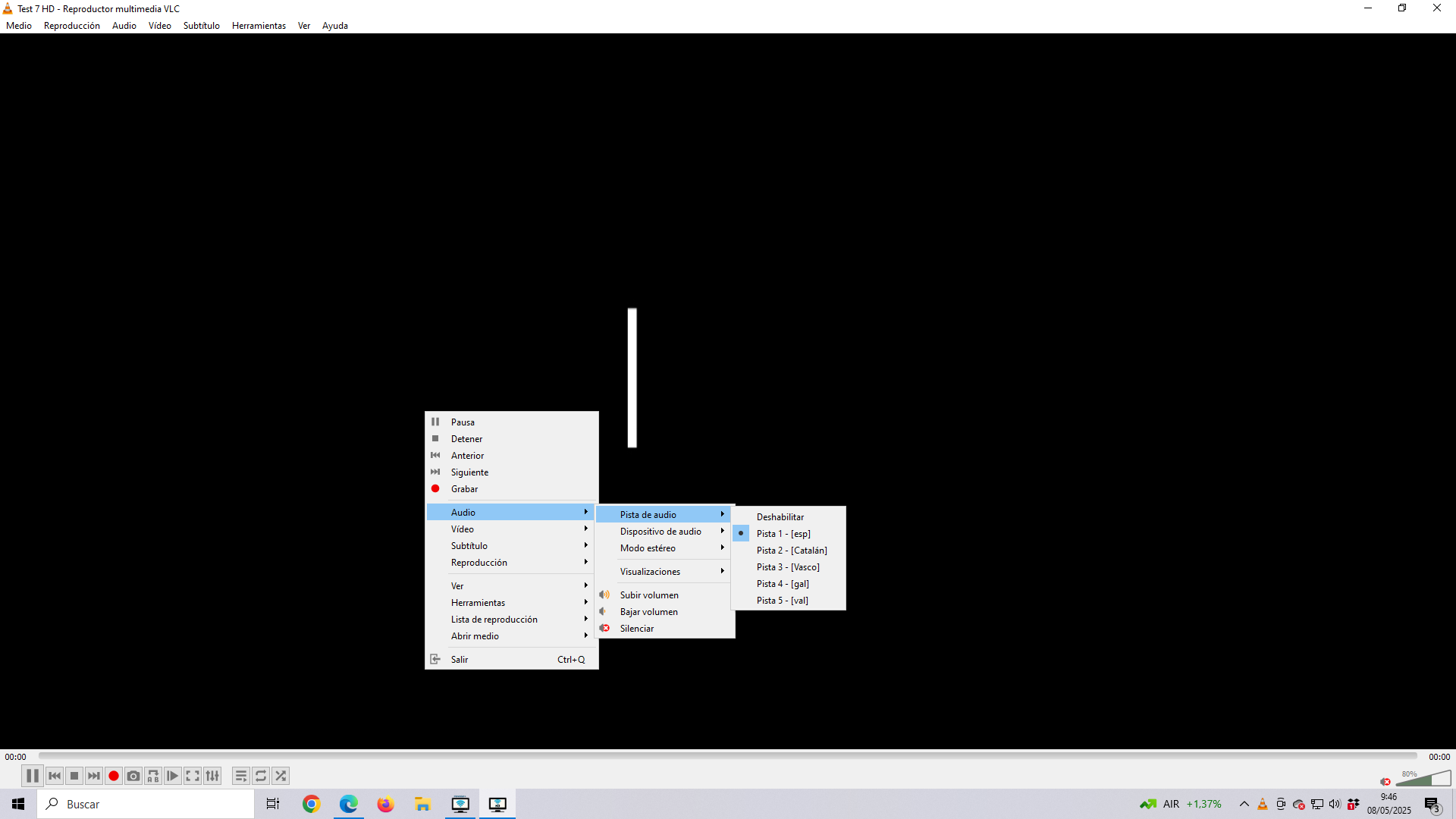
Task: Jump to previous media in bottom toolbar
Action: coord(55,776)
